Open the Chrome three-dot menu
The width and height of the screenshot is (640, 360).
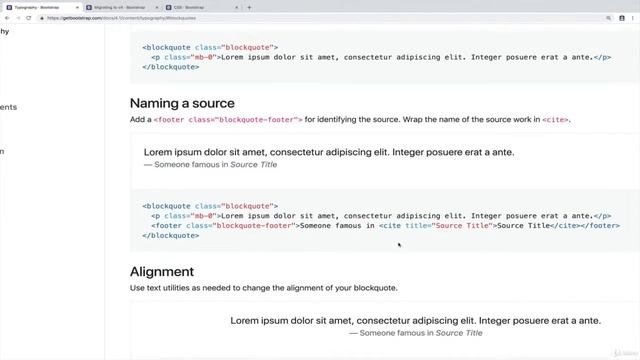[x=633, y=18]
